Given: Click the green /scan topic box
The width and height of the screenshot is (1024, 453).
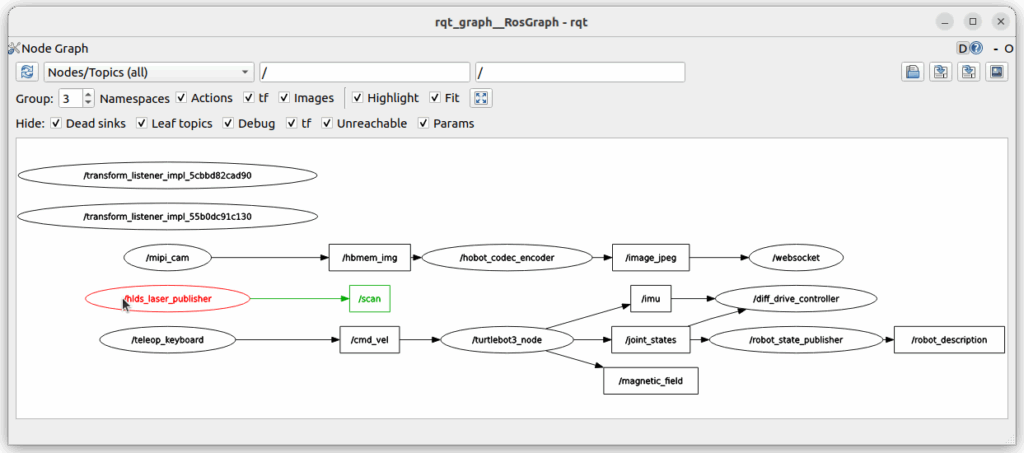Looking at the screenshot, I should (x=369, y=298).
